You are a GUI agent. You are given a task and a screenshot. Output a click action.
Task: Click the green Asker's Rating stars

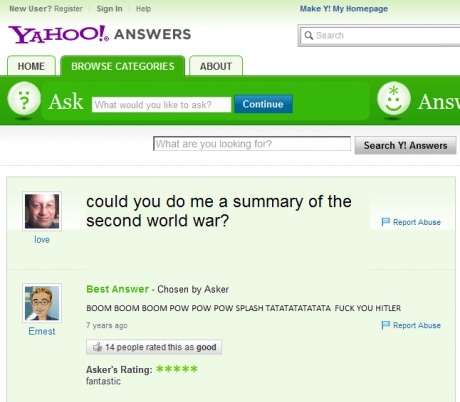point(177,369)
